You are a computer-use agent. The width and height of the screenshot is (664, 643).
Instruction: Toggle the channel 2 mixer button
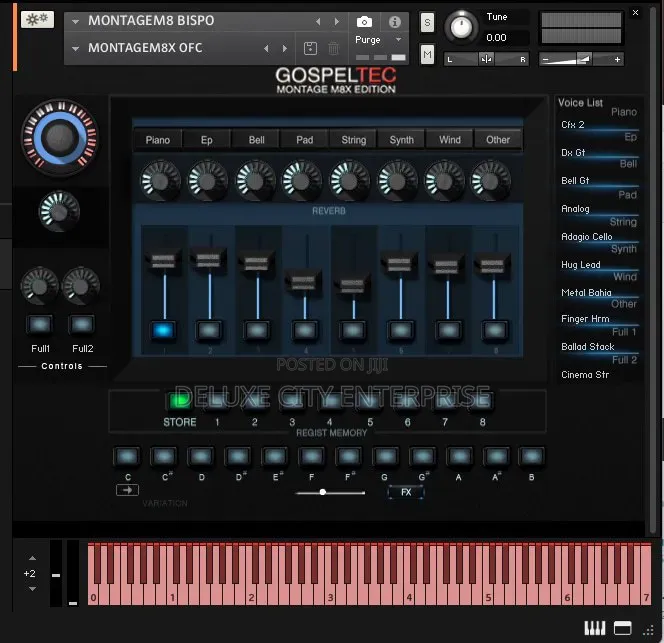pos(209,330)
